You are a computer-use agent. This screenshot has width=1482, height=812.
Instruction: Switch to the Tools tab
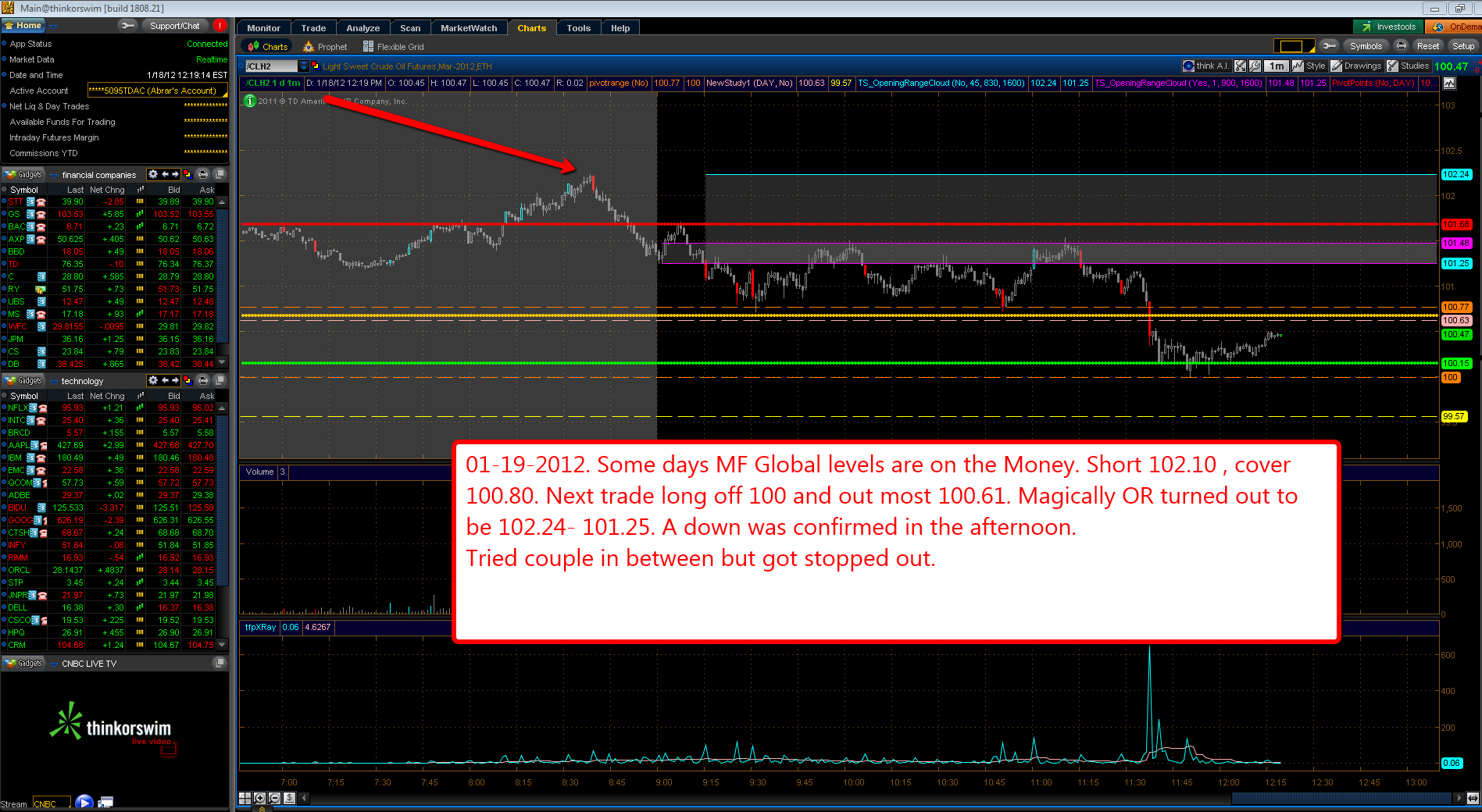578,28
